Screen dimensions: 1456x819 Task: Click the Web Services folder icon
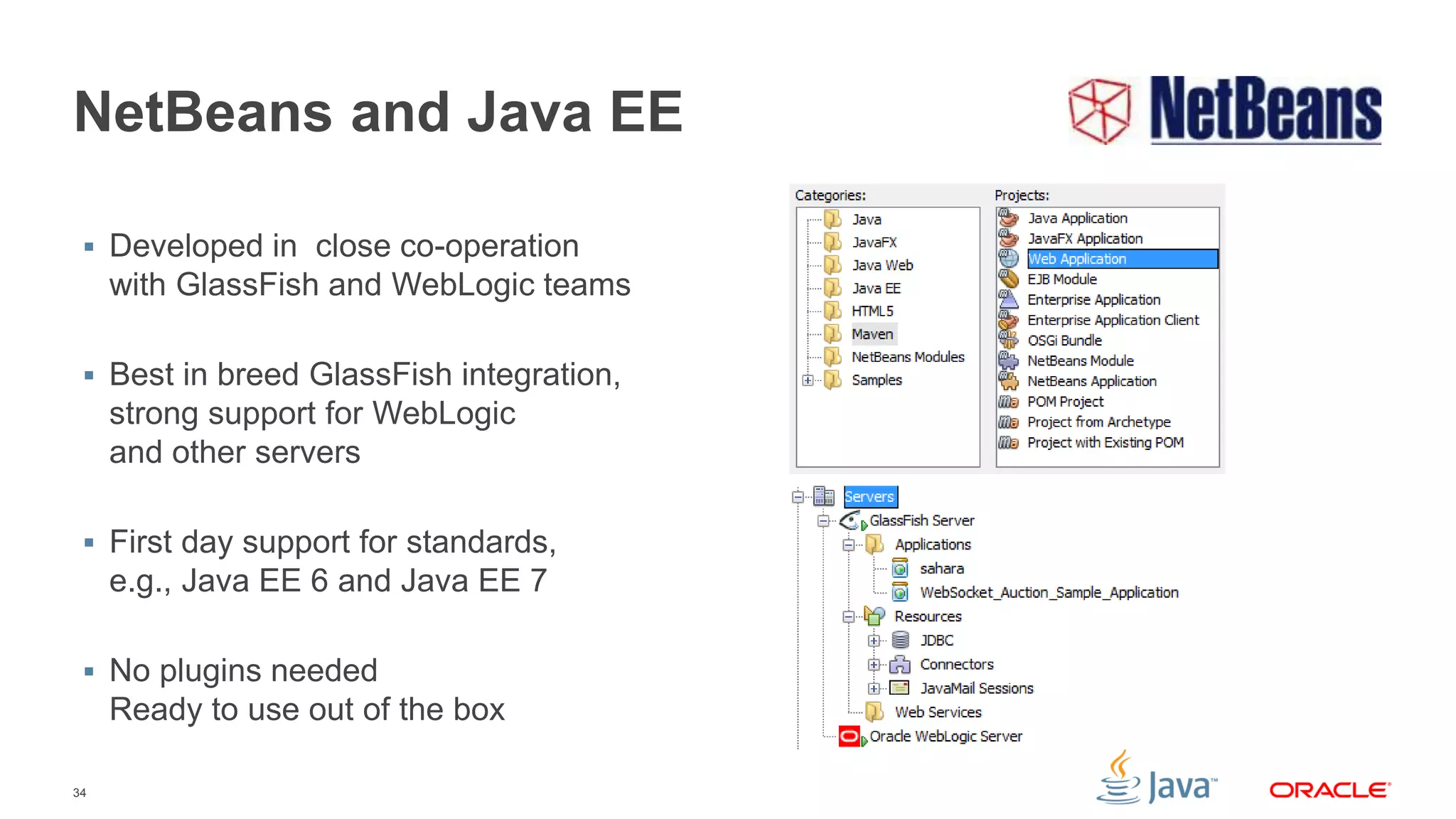point(874,712)
